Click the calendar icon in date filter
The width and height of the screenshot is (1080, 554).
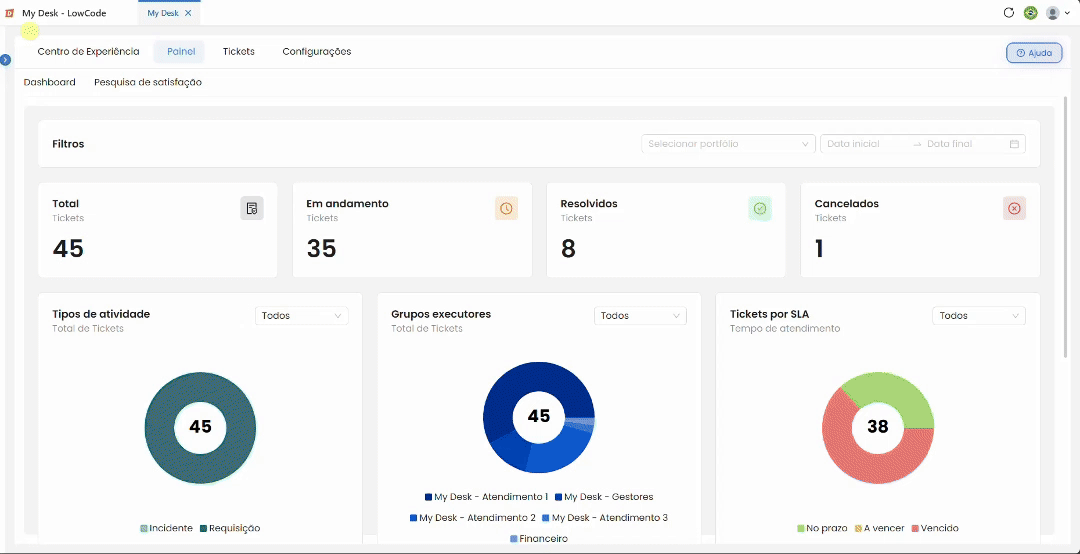(x=1014, y=144)
